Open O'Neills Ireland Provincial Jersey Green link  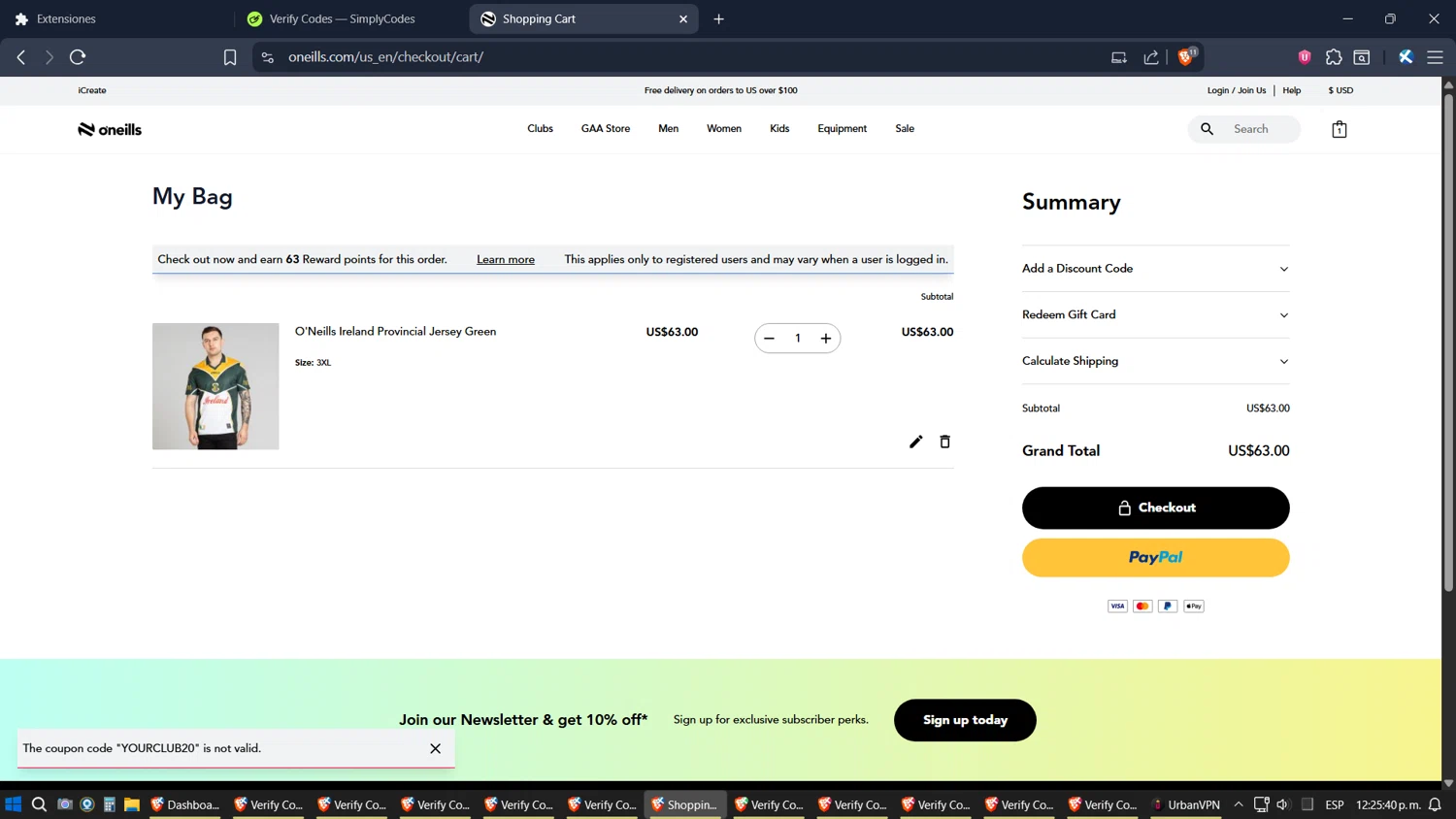tap(395, 331)
